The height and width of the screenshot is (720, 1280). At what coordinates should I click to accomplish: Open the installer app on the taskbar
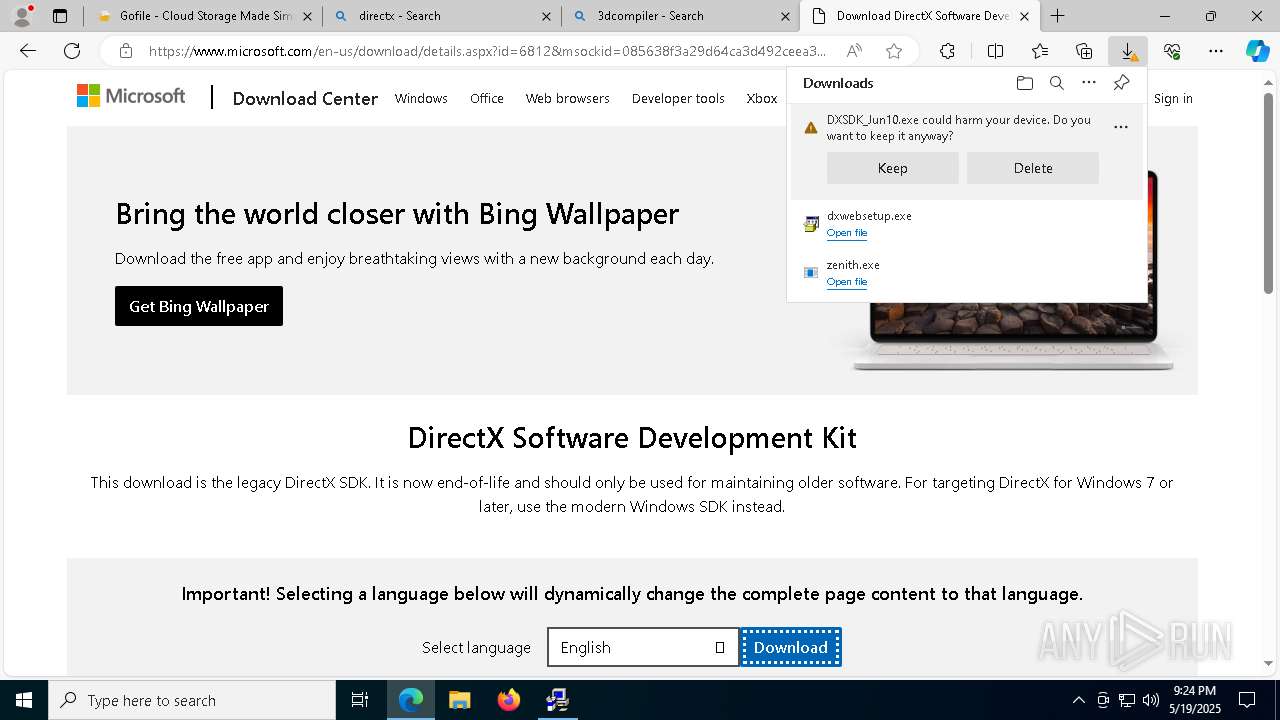click(x=557, y=700)
